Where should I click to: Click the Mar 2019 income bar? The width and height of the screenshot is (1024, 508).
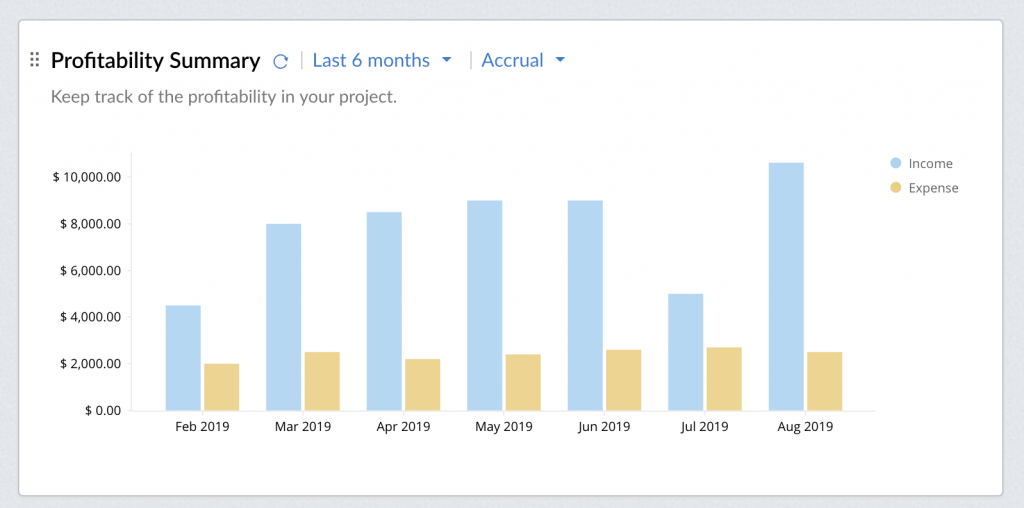tap(283, 317)
